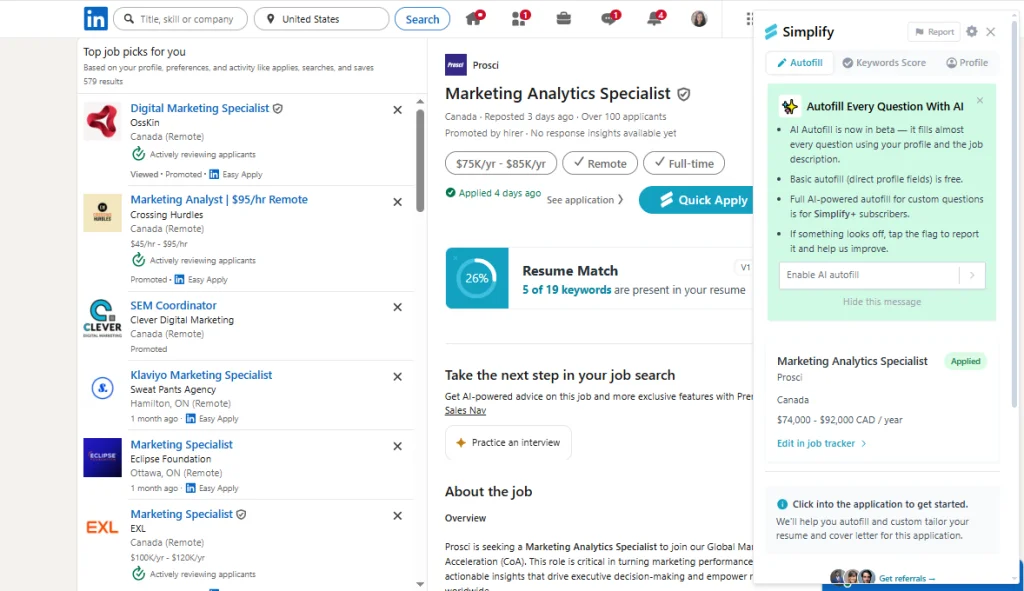Click the Quick Apply button

[696, 200]
